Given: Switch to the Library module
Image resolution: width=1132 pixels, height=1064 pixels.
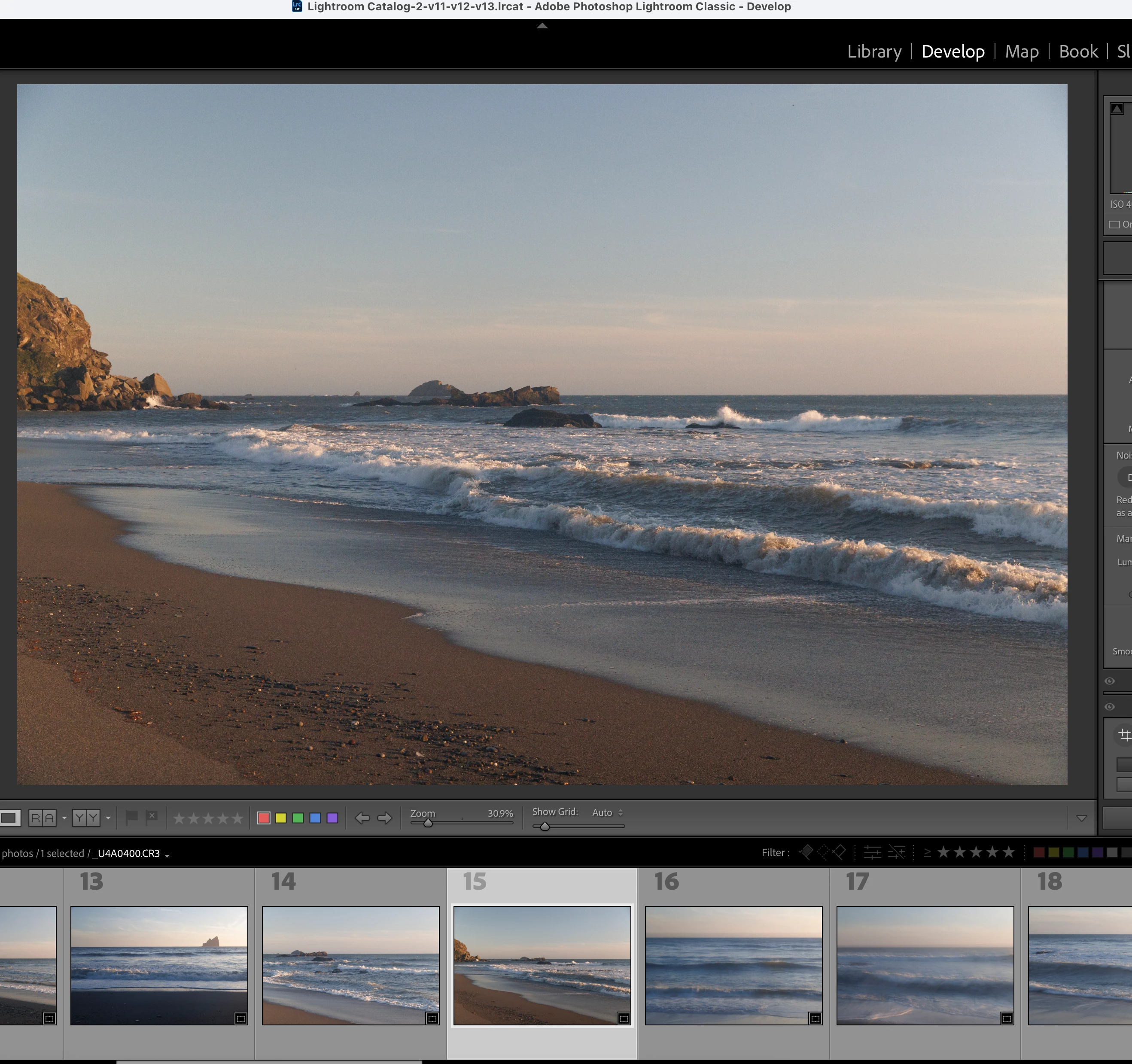Looking at the screenshot, I should pyautogui.click(x=874, y=51).
